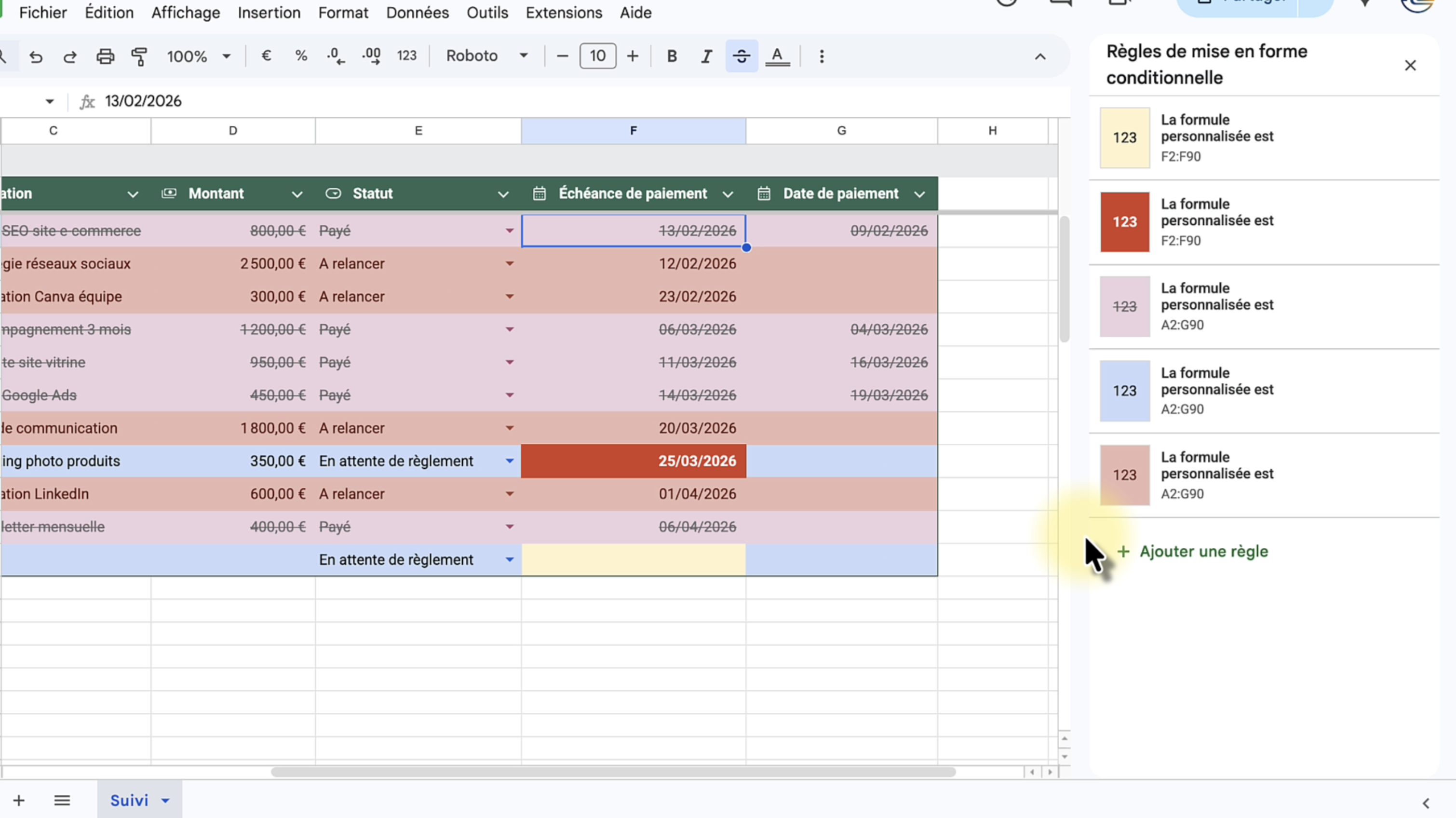Image resolution: width=1456 pixels, height=818 pixels.
Task: Open the three-dot more options menu
Action: click(822, 56)
